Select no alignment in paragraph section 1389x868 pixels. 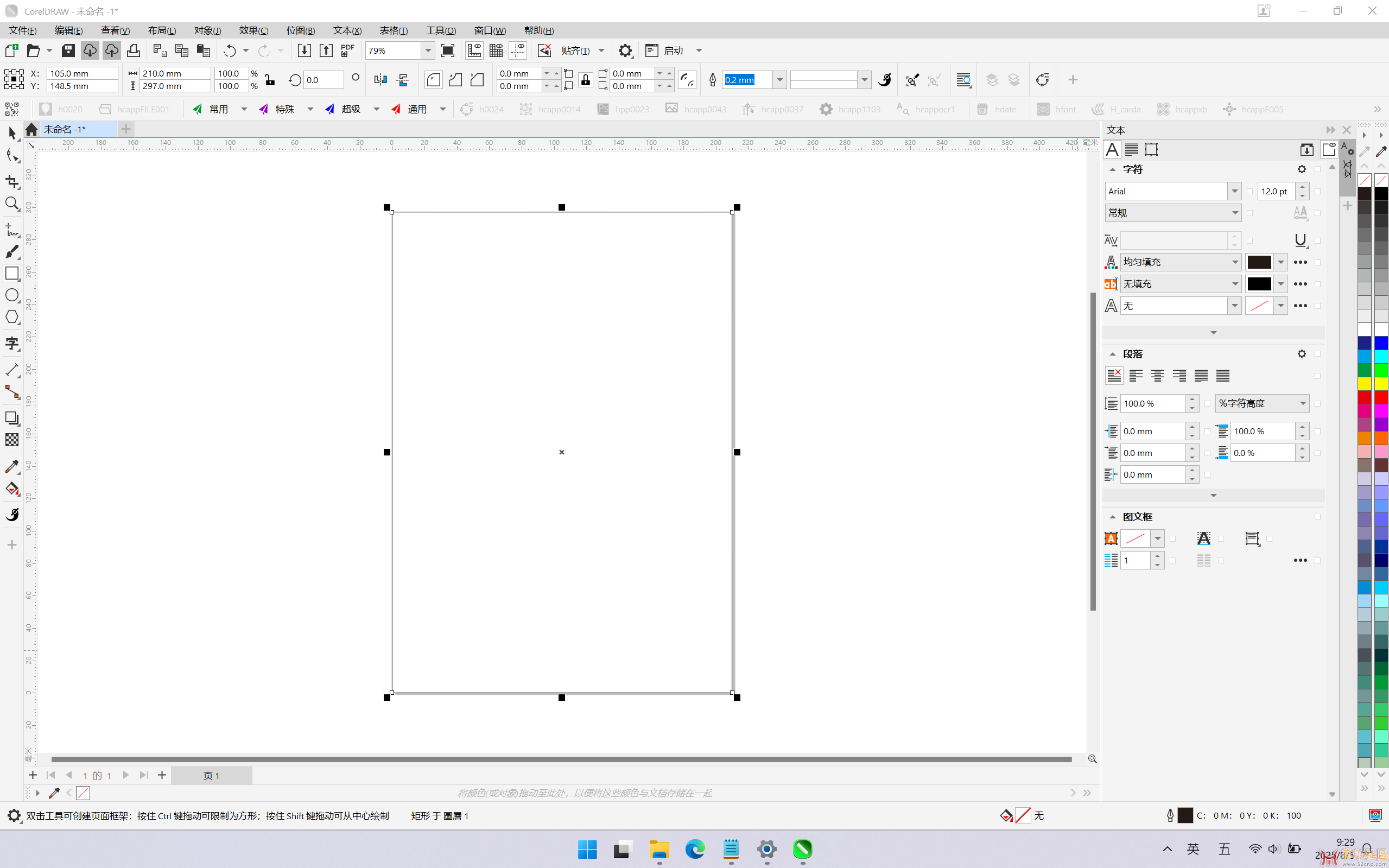pyautogui.click(x=1114, y=376)
